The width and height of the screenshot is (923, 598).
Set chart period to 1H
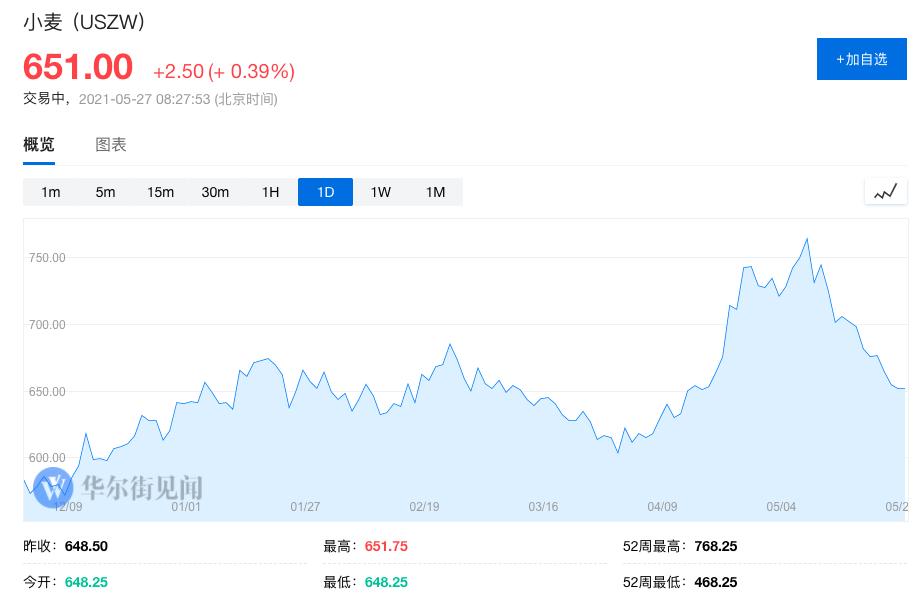270,192
